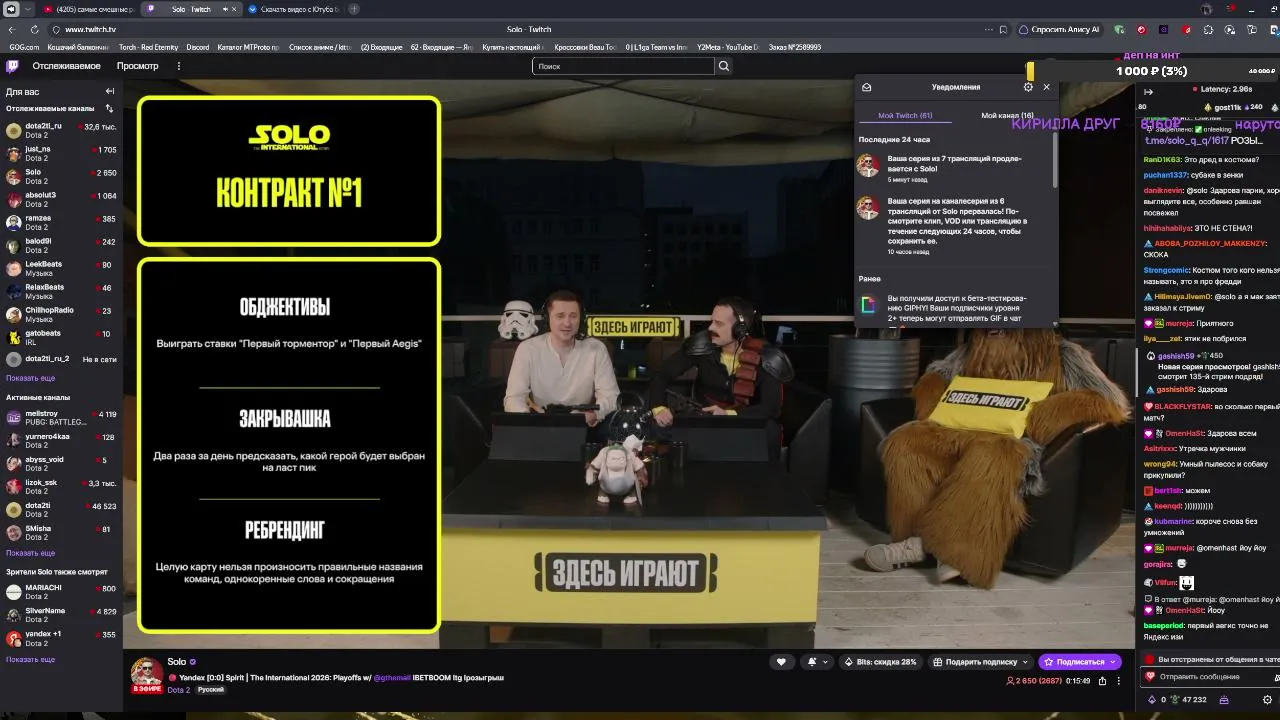
Task: Open the Отслеживаемое navigation item
Action: tap(66, 66)
